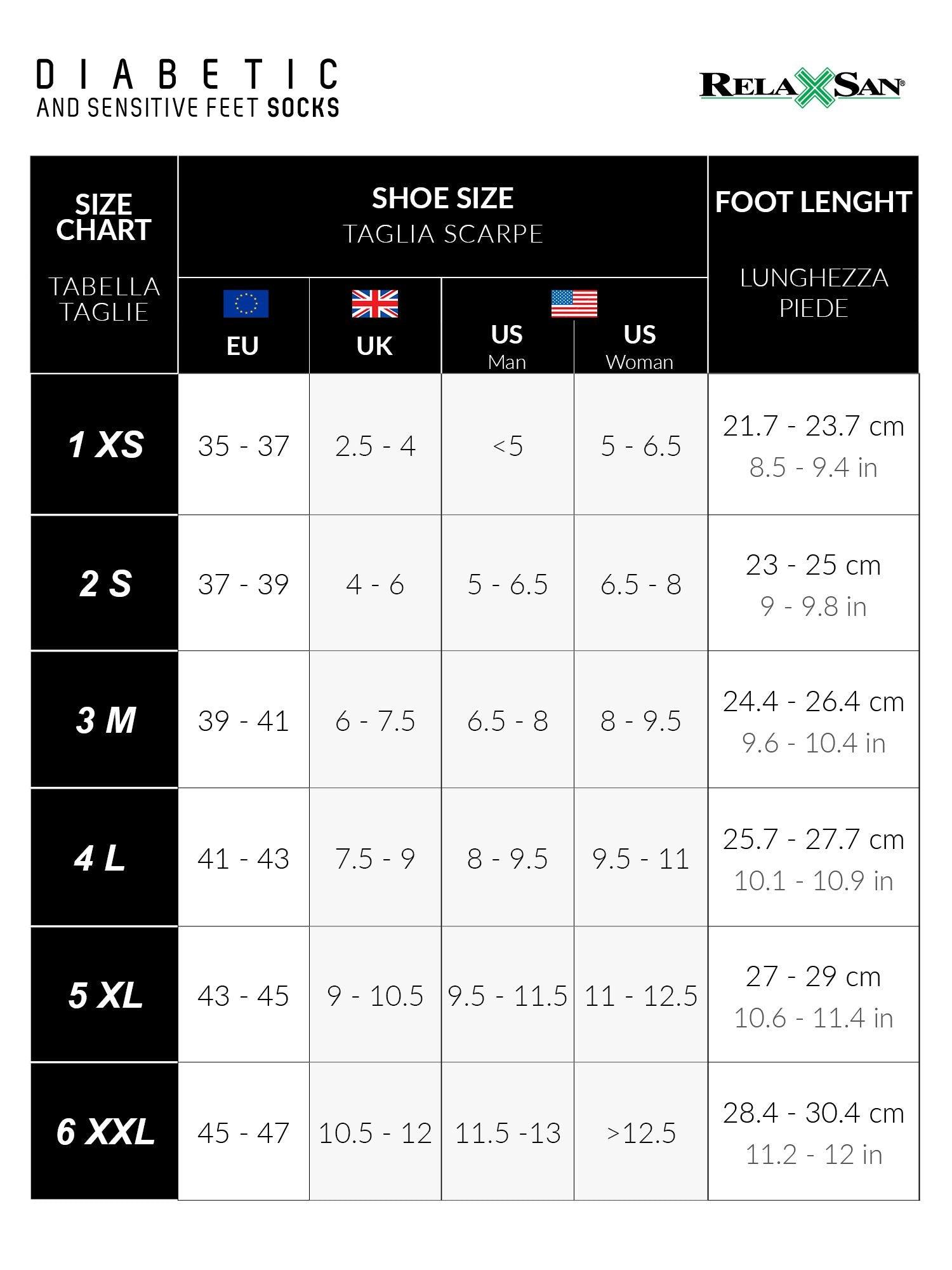The height and width of the screenshot is (1270, 952).
Task: Click the United States flag icon
Action: (x=574, y=304)
